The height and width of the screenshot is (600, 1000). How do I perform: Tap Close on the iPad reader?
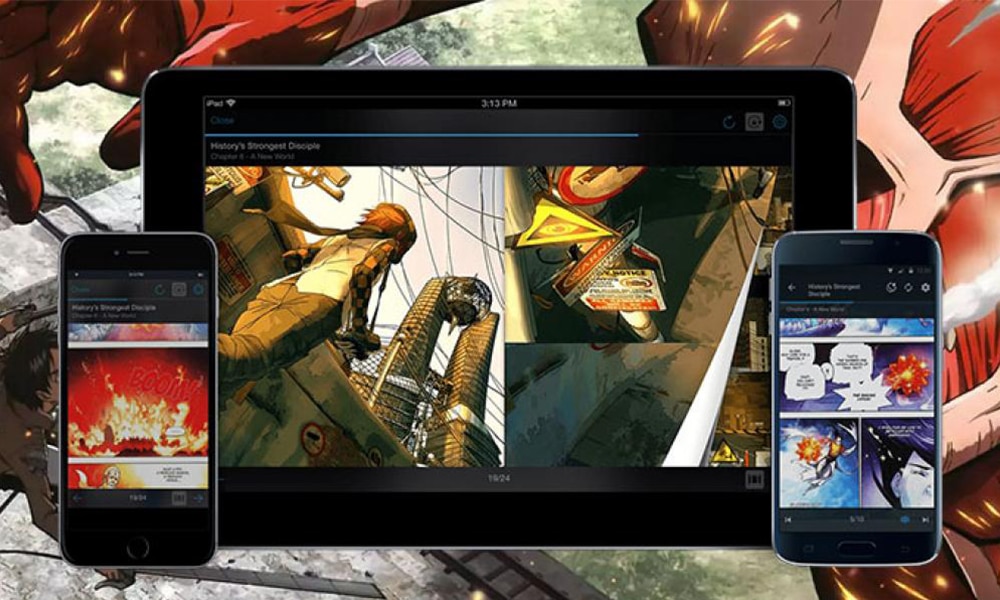pos(222,121)
